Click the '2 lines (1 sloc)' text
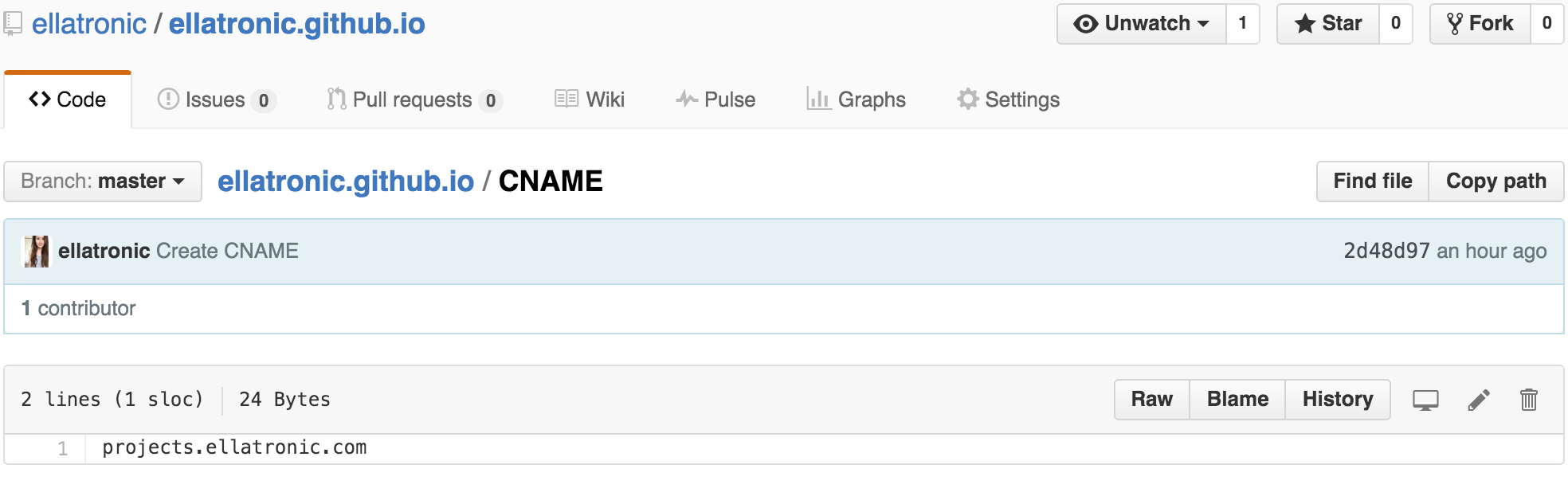Viewport: 1568px width, 492px height. (x=112, y=400)
